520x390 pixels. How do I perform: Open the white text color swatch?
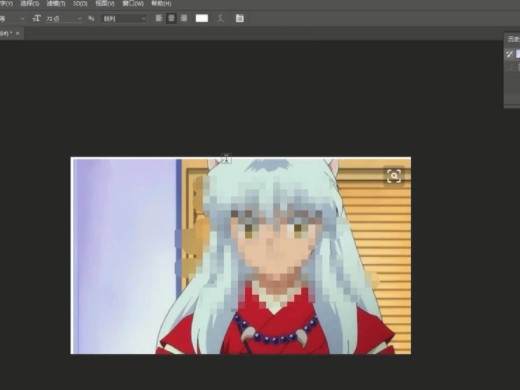(x=202, y=18)
